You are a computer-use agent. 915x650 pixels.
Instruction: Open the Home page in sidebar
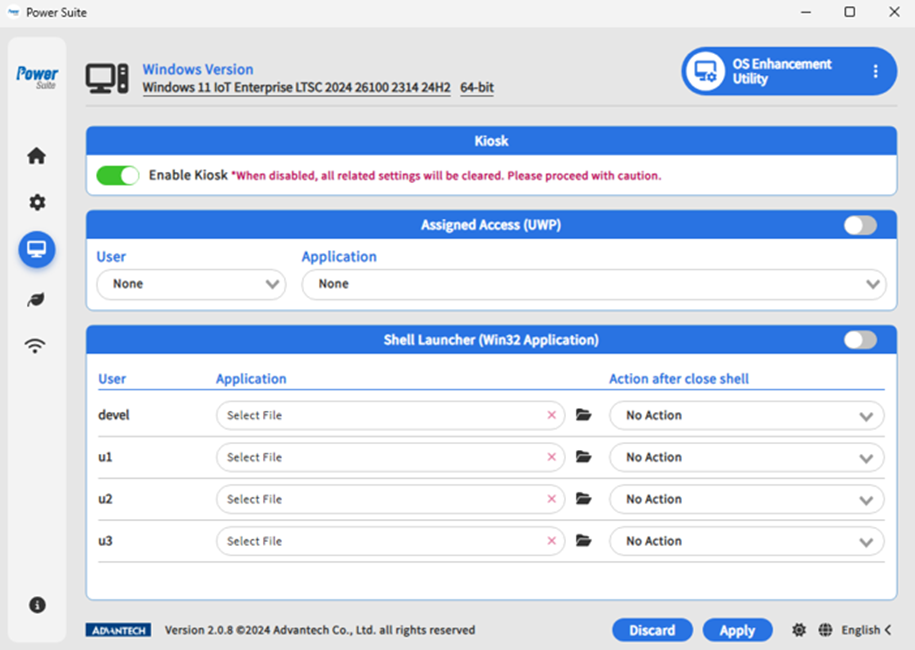coord(36,156)
